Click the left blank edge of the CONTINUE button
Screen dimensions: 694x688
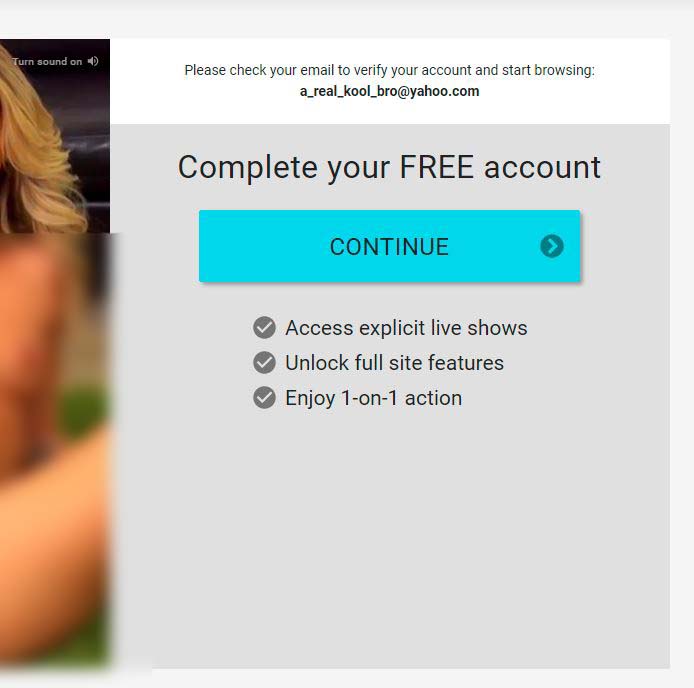click(248, 246)
